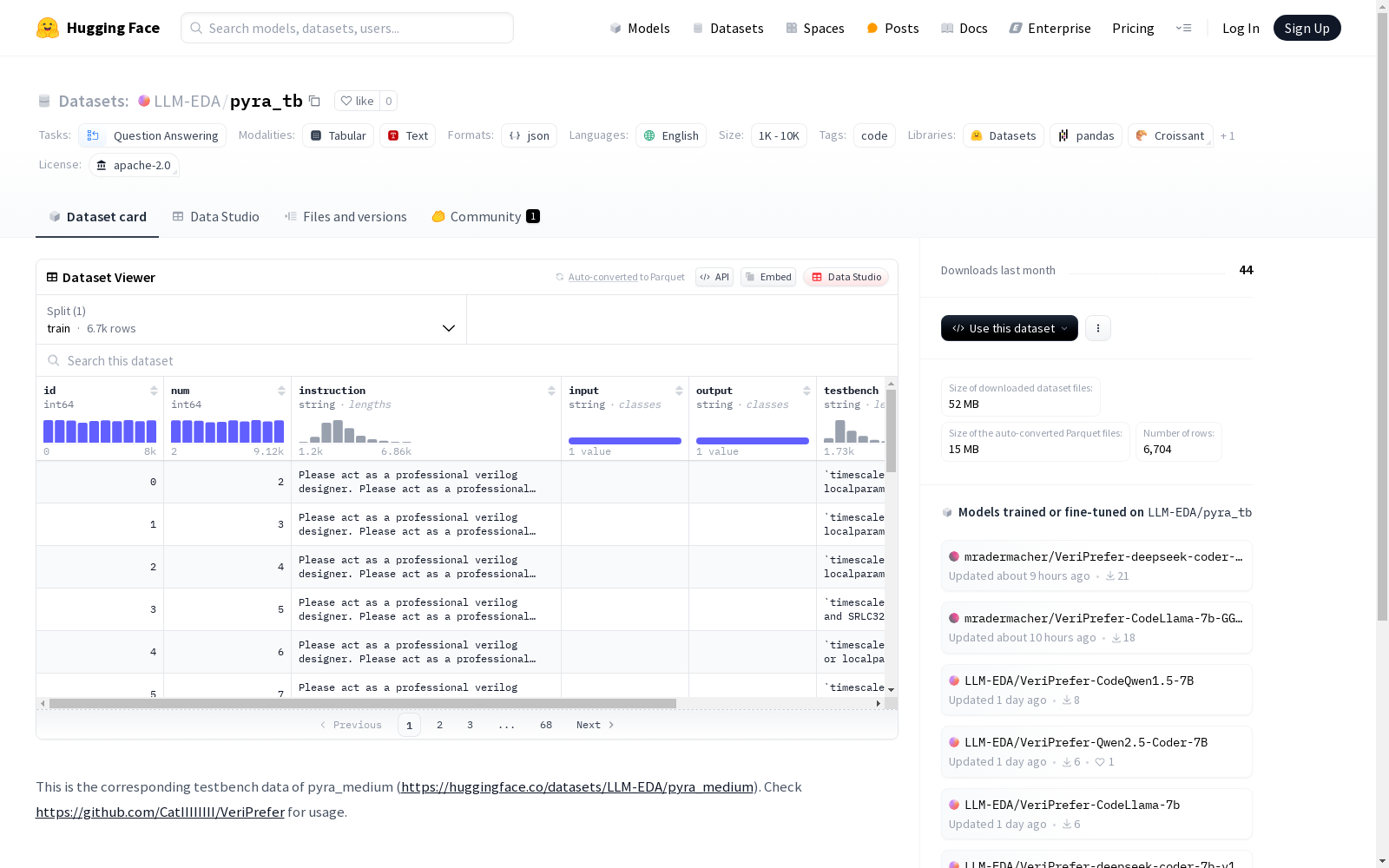Click the English language tag
Screen dimensions: 1389x868
[671, 135]
